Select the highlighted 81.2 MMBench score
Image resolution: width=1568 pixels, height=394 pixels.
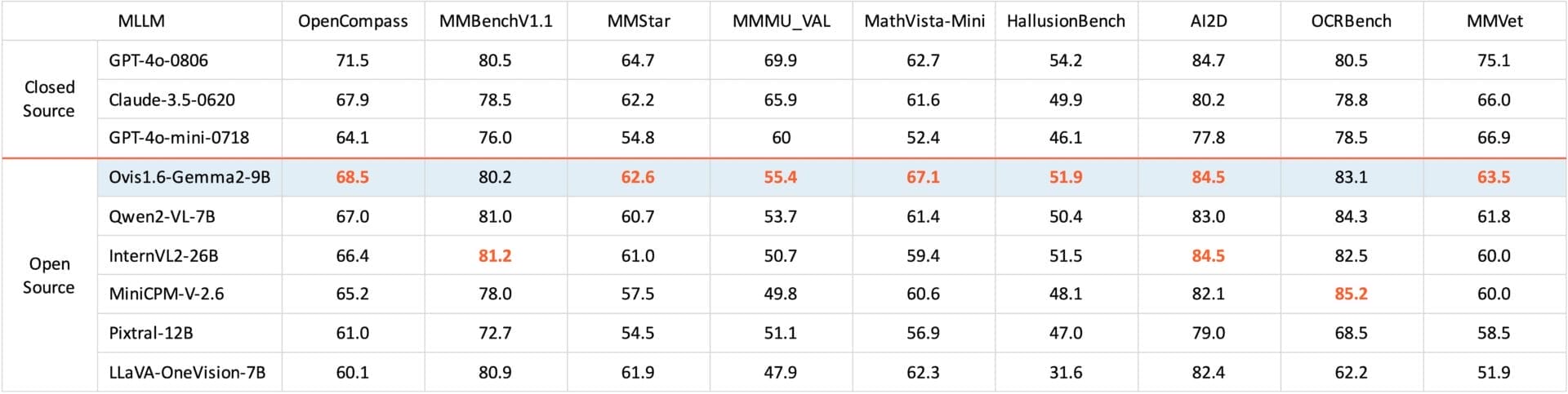tap(495, 255)
